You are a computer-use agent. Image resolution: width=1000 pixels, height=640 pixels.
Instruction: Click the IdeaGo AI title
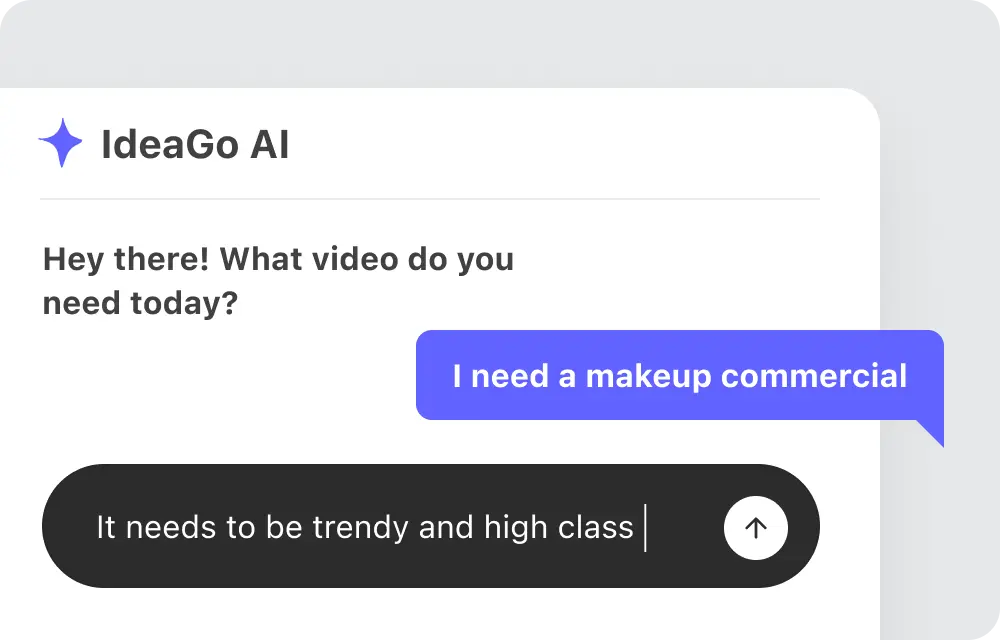(195, 145)
